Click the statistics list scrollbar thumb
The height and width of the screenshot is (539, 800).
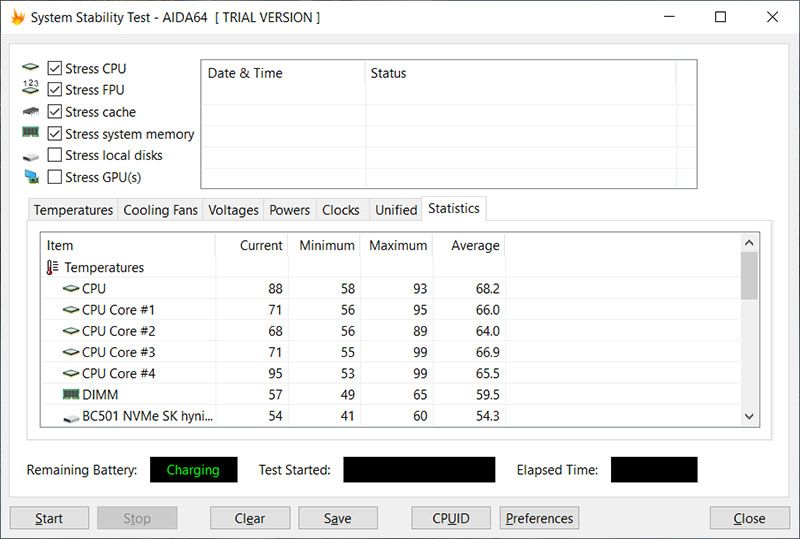(x=749, y=276)
